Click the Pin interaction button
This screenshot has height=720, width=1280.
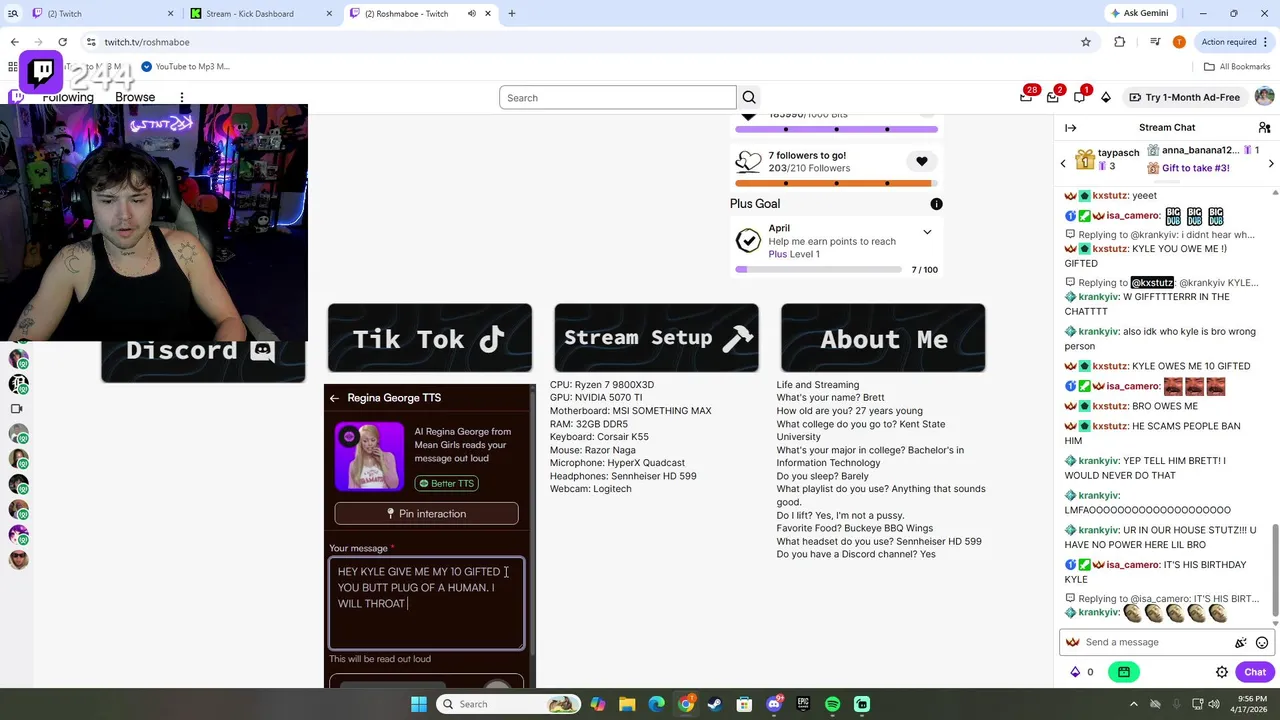[x=426, y=514]
